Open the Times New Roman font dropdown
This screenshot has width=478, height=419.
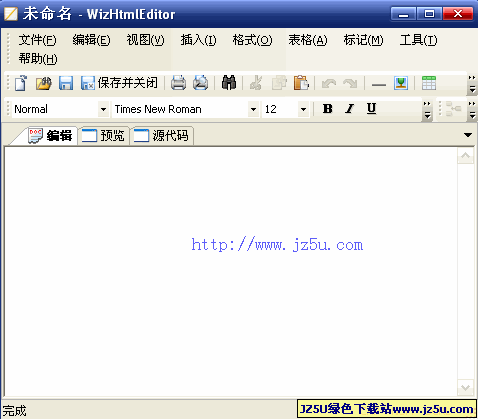tap(253, 109)
